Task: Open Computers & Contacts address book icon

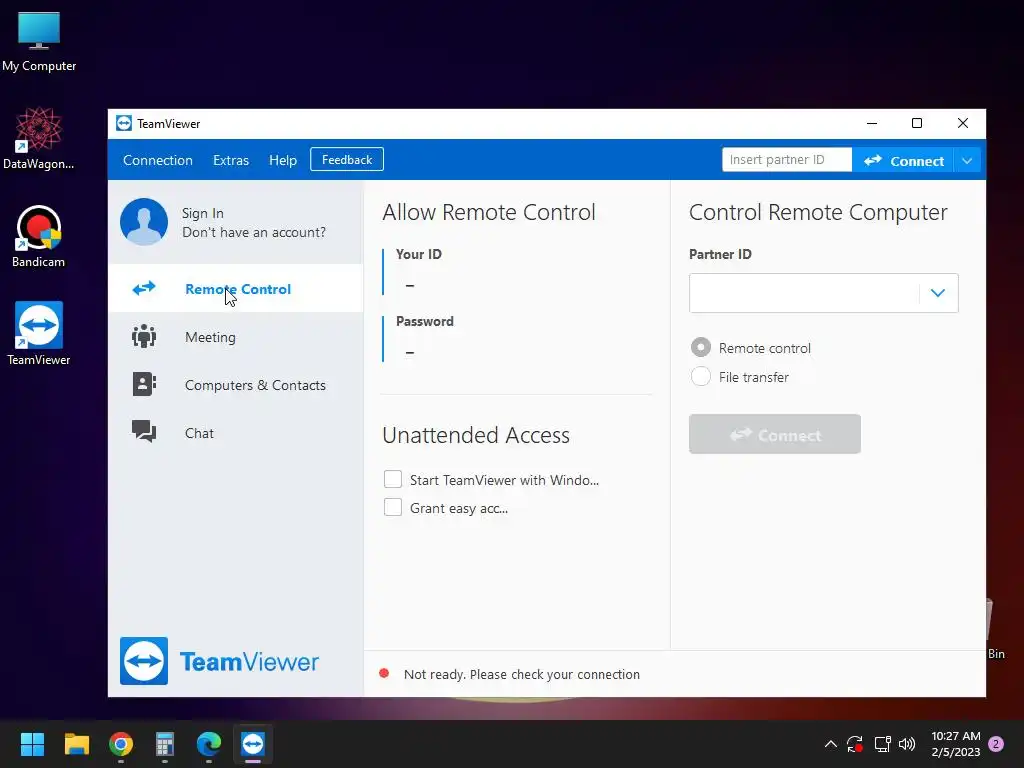Action: click(x=144, y=384)
